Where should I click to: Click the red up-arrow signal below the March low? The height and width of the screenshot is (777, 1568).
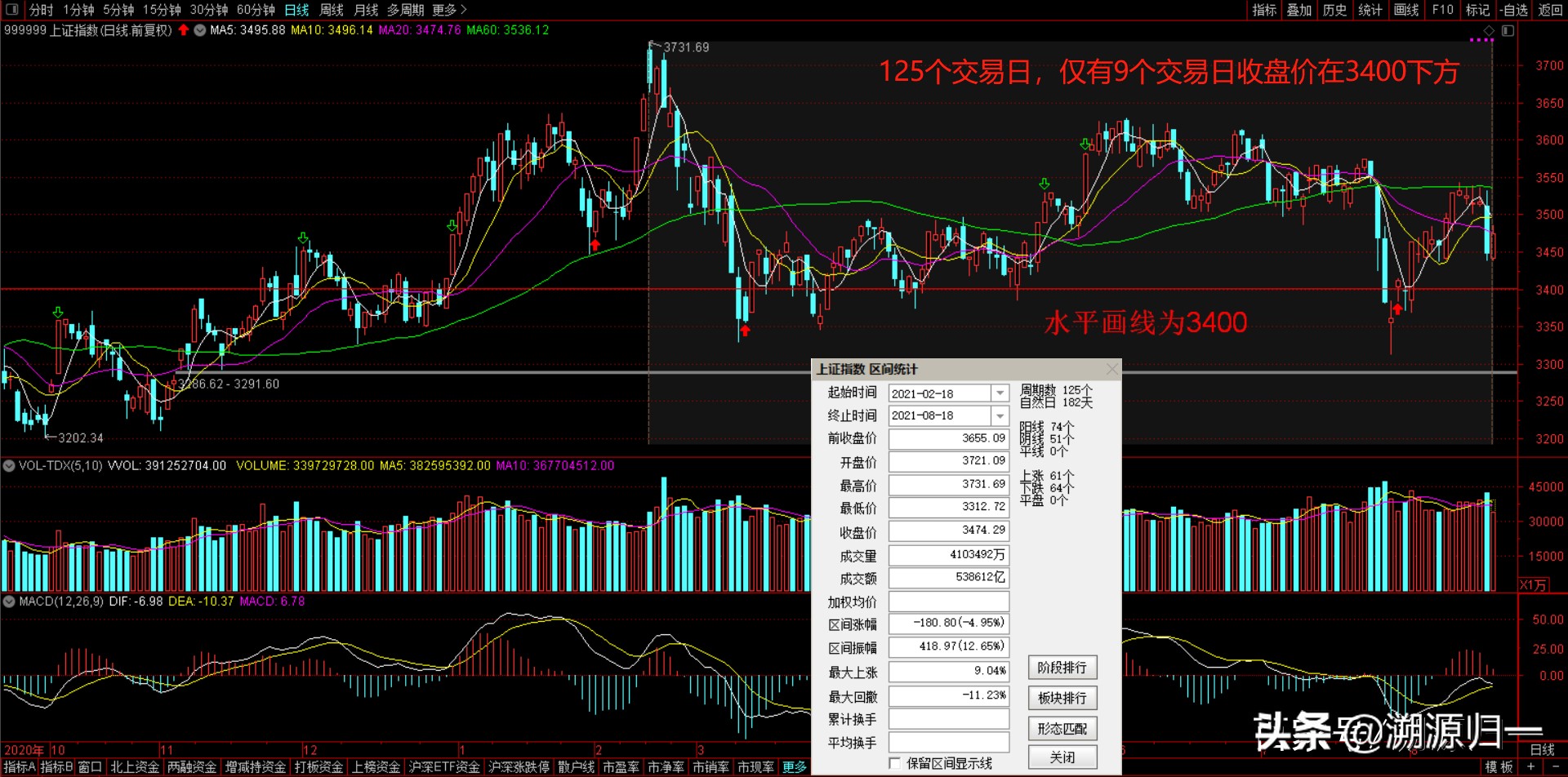745,331
